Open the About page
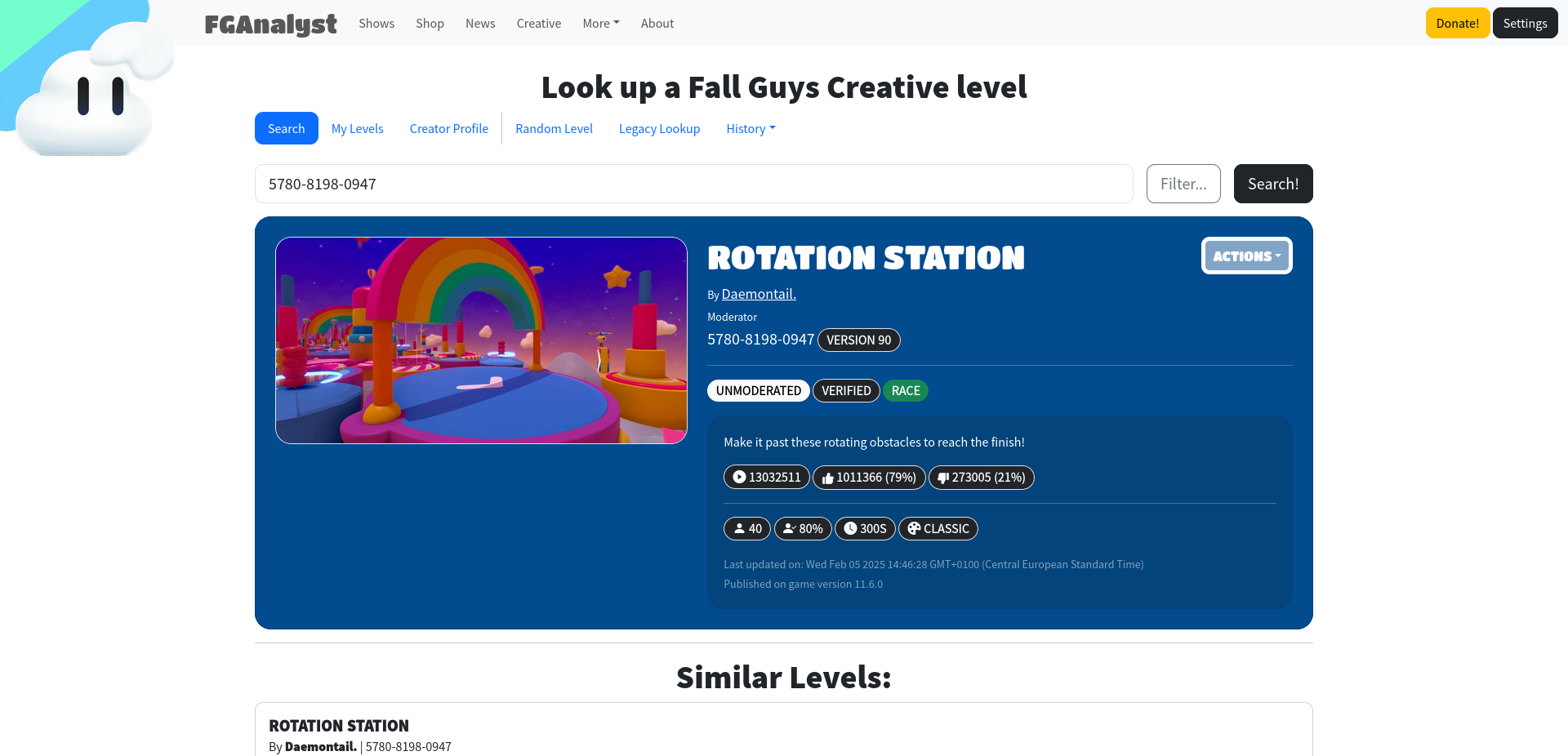The width and height of the screenshot is (1568, 756). point(657,24)
